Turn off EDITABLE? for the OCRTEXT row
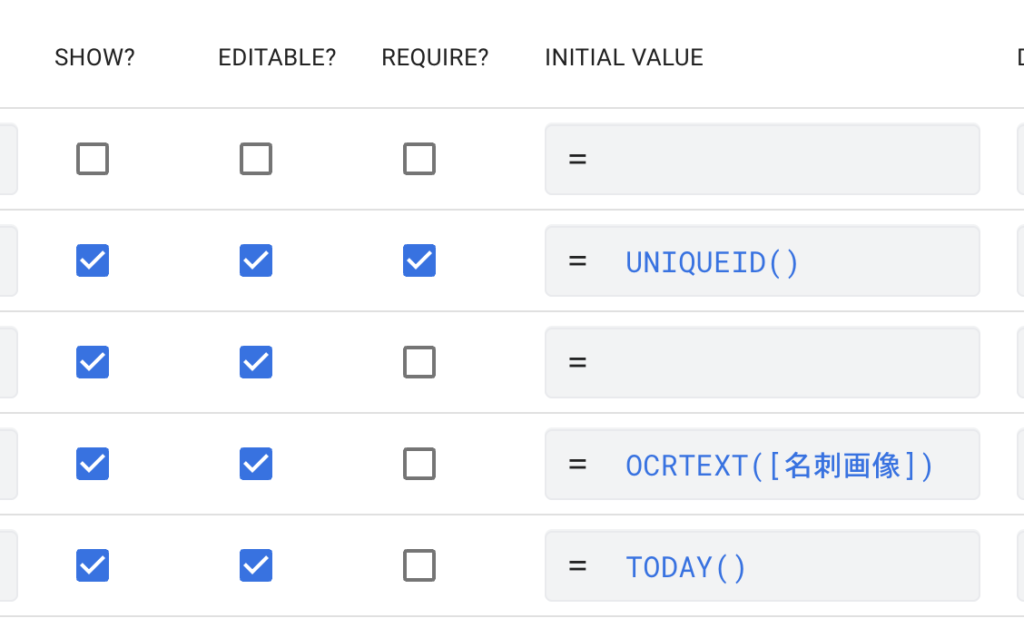Image resolution: width=1024 pixels, height=628 pixels. (256, 464)
